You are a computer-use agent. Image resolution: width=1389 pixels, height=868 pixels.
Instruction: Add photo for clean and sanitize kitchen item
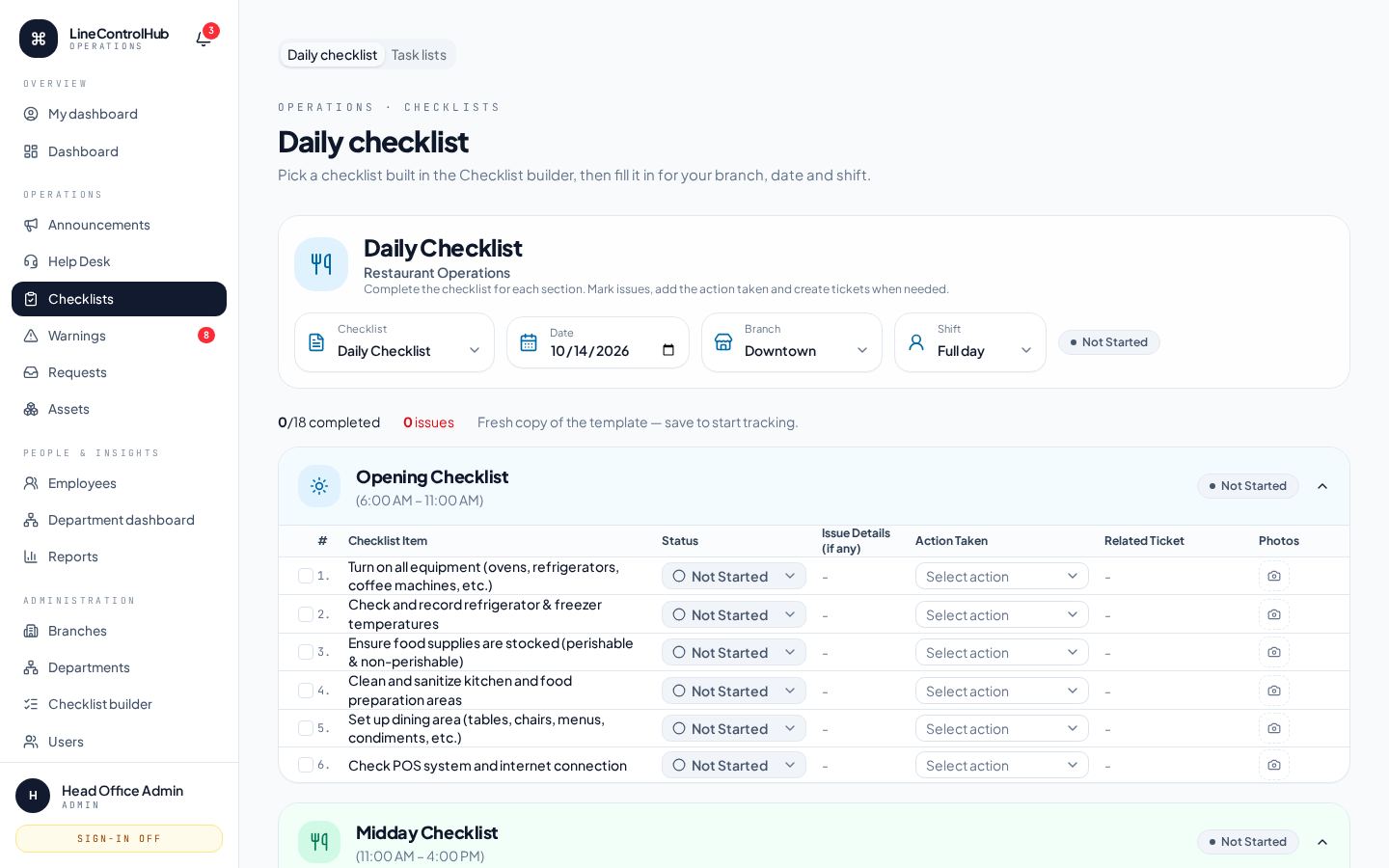(x=1274, y=691)
